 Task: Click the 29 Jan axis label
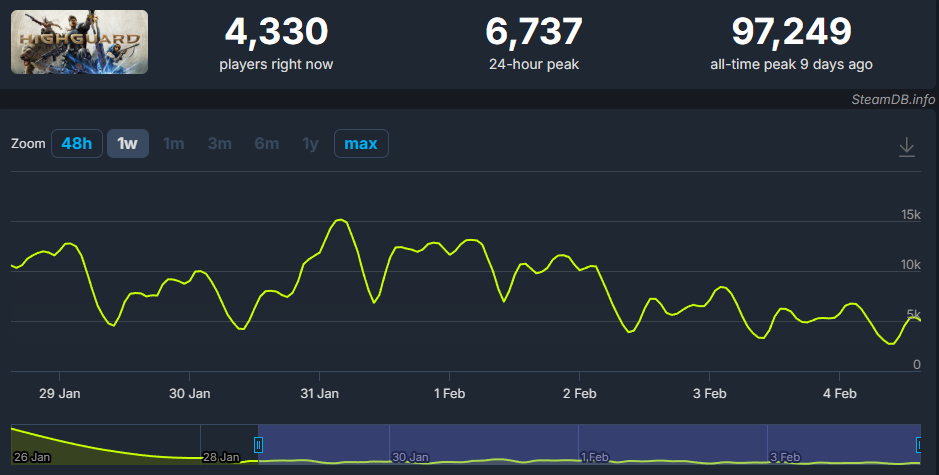point(59,394)
